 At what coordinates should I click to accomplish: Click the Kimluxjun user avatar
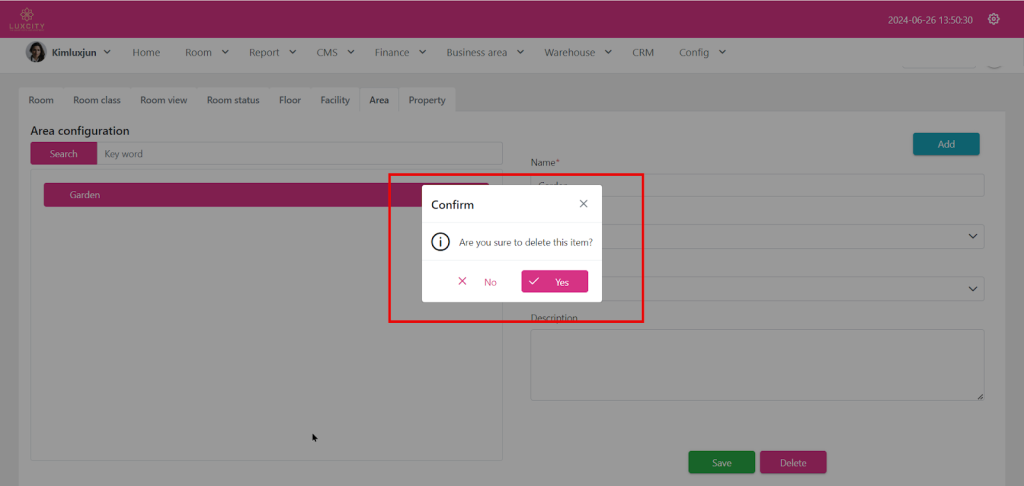(35, 52)
